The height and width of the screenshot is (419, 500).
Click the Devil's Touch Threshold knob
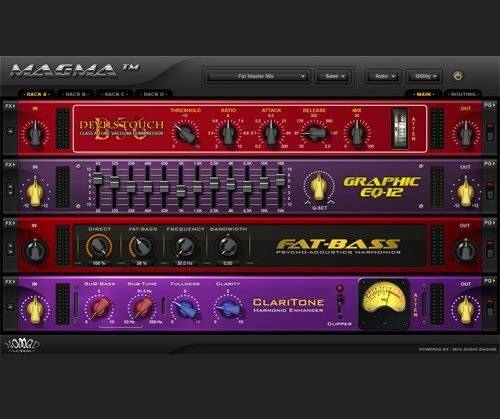(185, 133)
